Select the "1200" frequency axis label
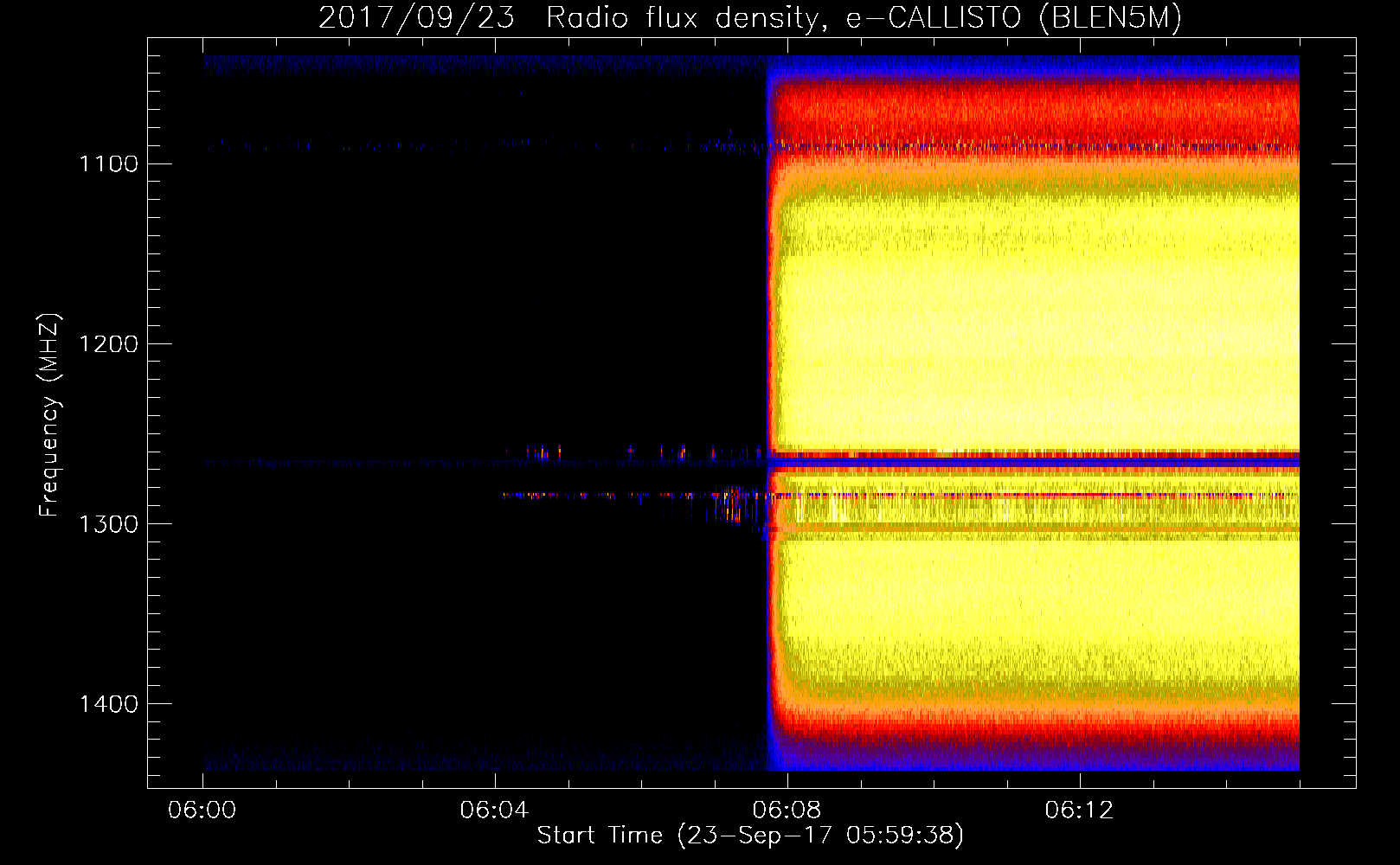The image size is (1400, 865). (108, 343)
